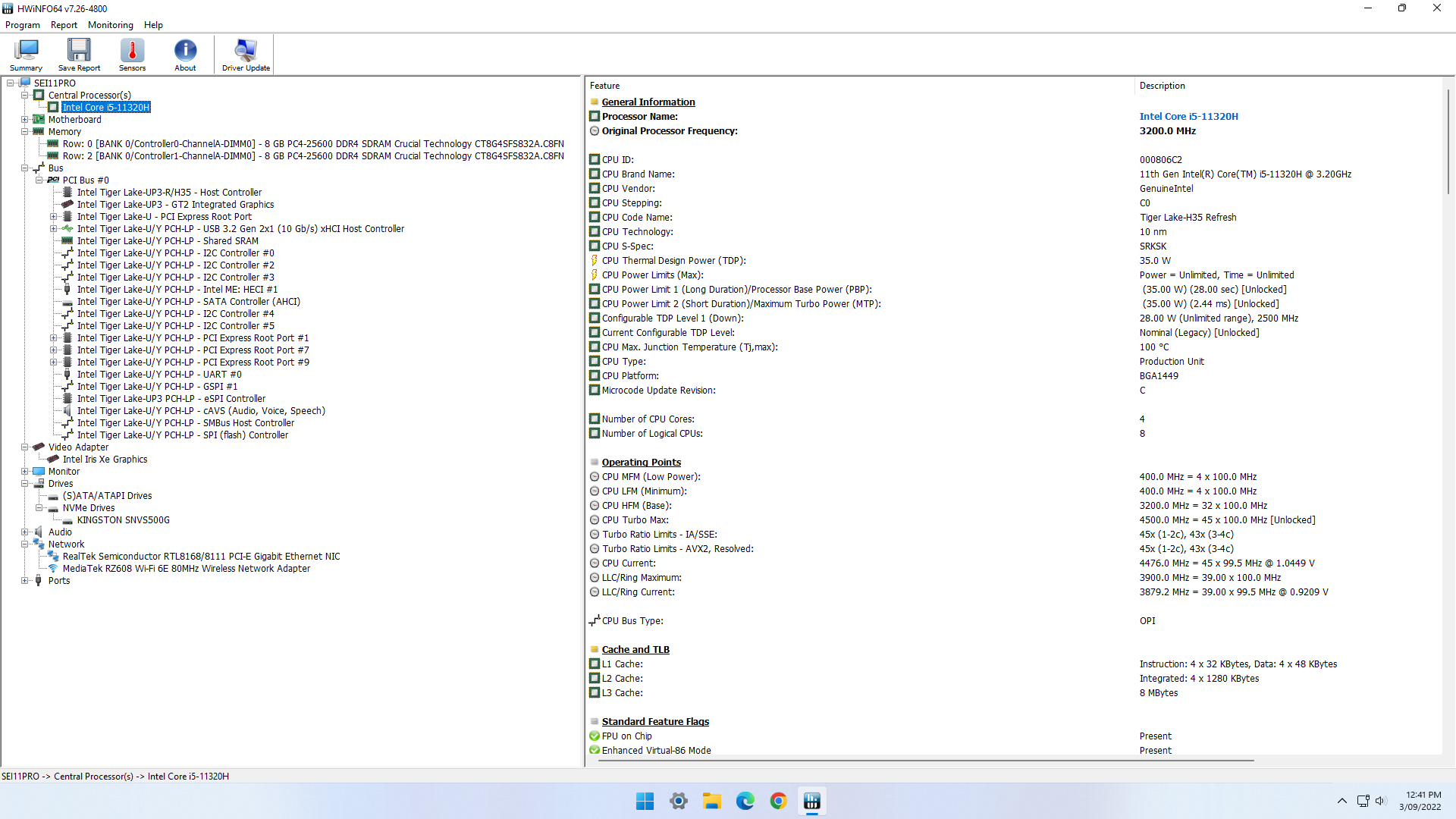Click the Intel Core i5-11320H processor name value

click(x=1188, y=116)
